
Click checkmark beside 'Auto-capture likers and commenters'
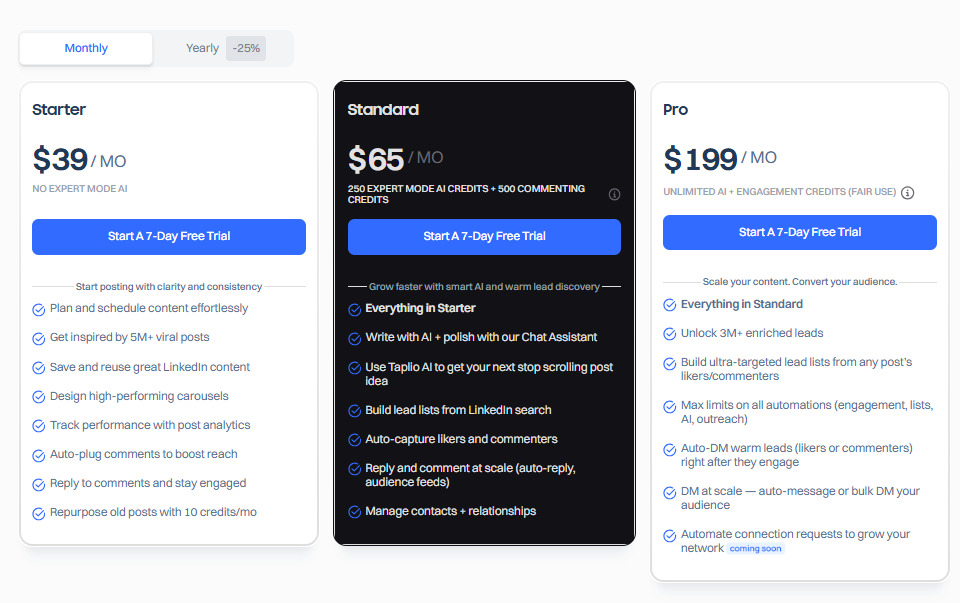pos(355,440)
